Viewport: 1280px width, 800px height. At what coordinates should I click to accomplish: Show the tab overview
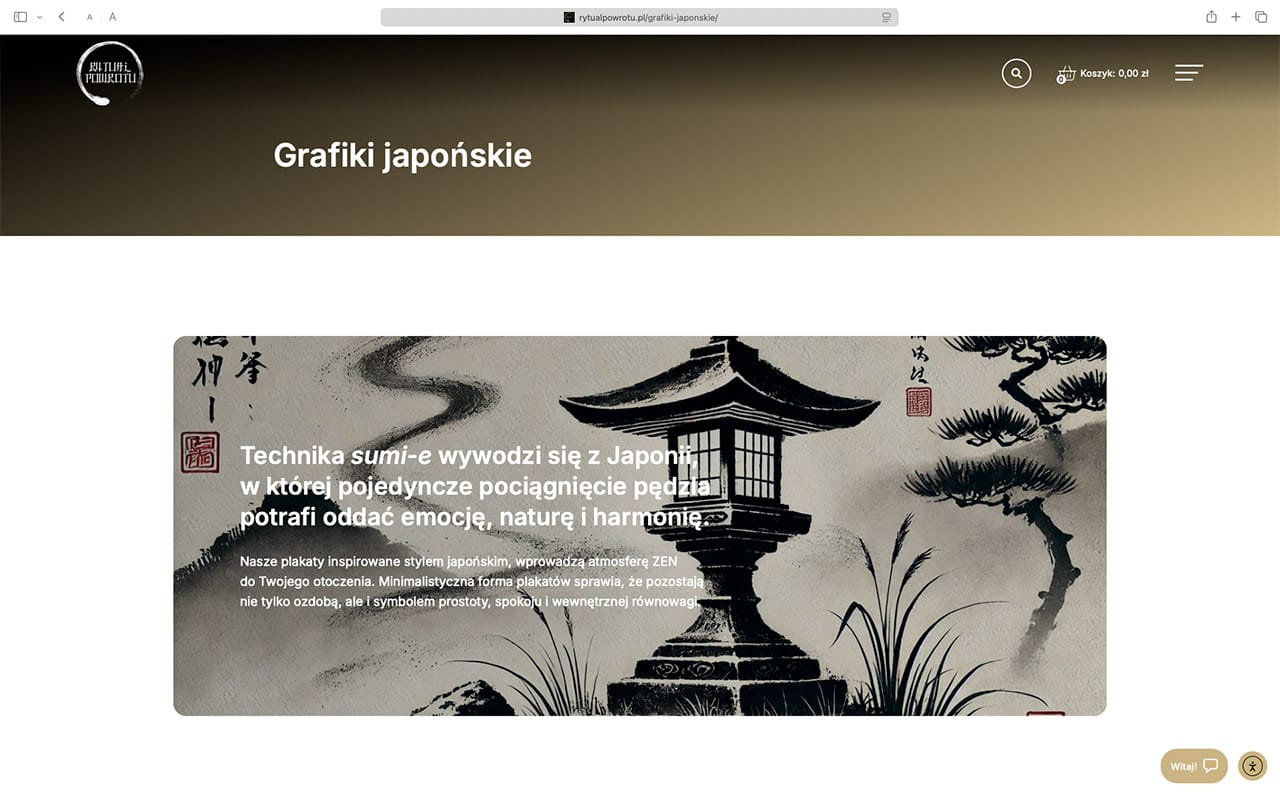click(1260, 17)
